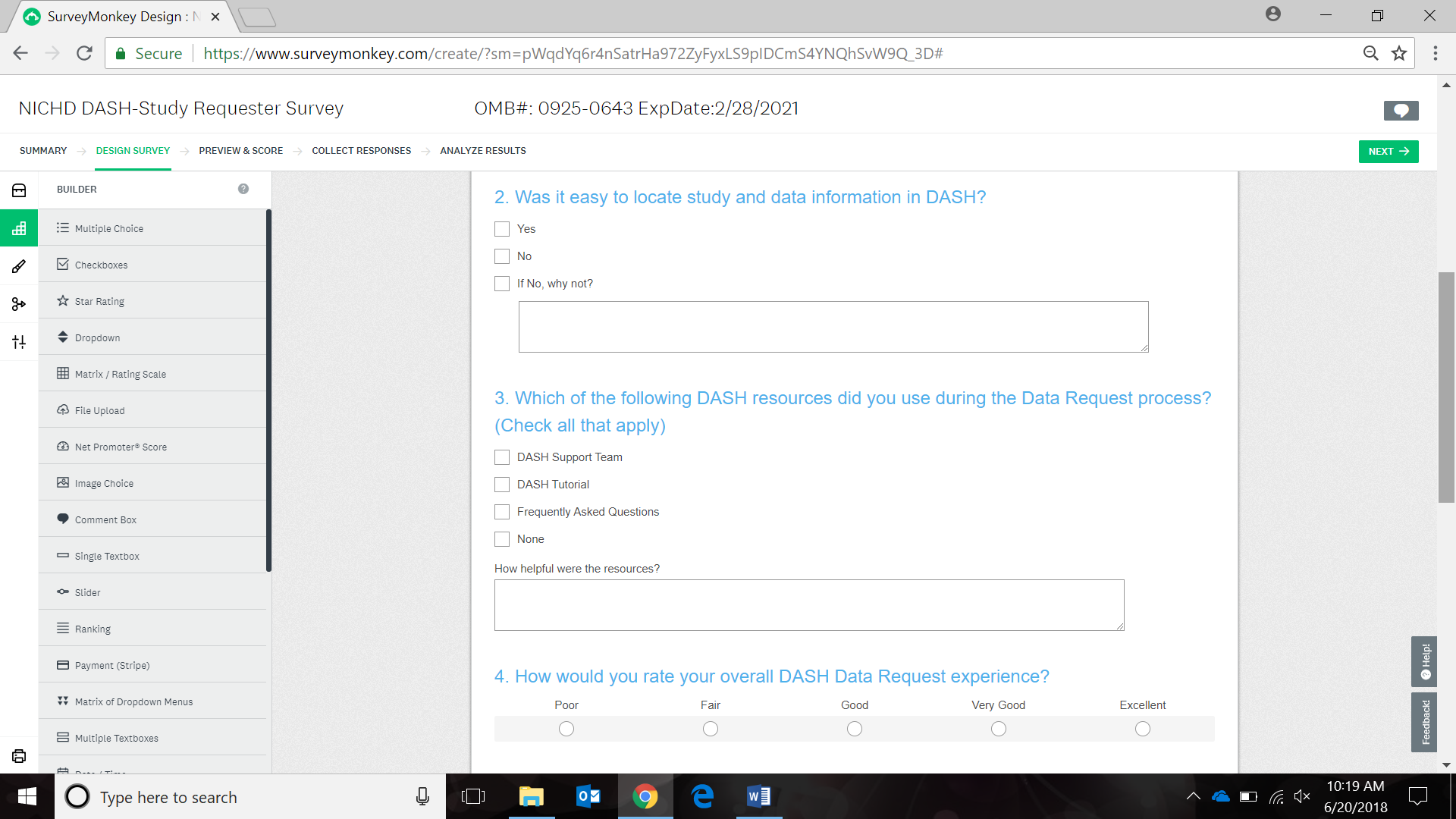
Task: Open the Themes paintbrush sidebar icon
Action: pos(19,266)
